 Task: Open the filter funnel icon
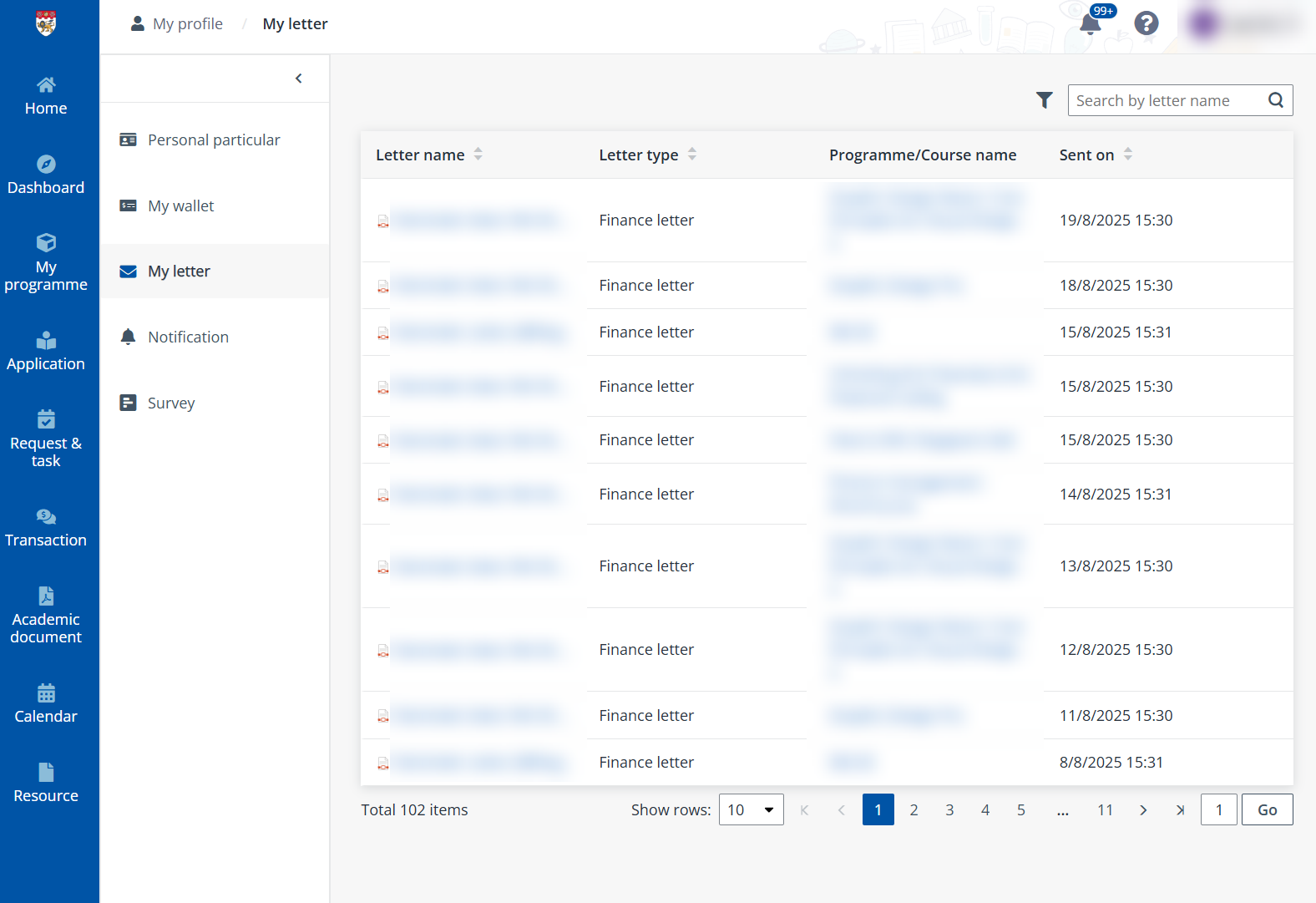[1044, 100]
